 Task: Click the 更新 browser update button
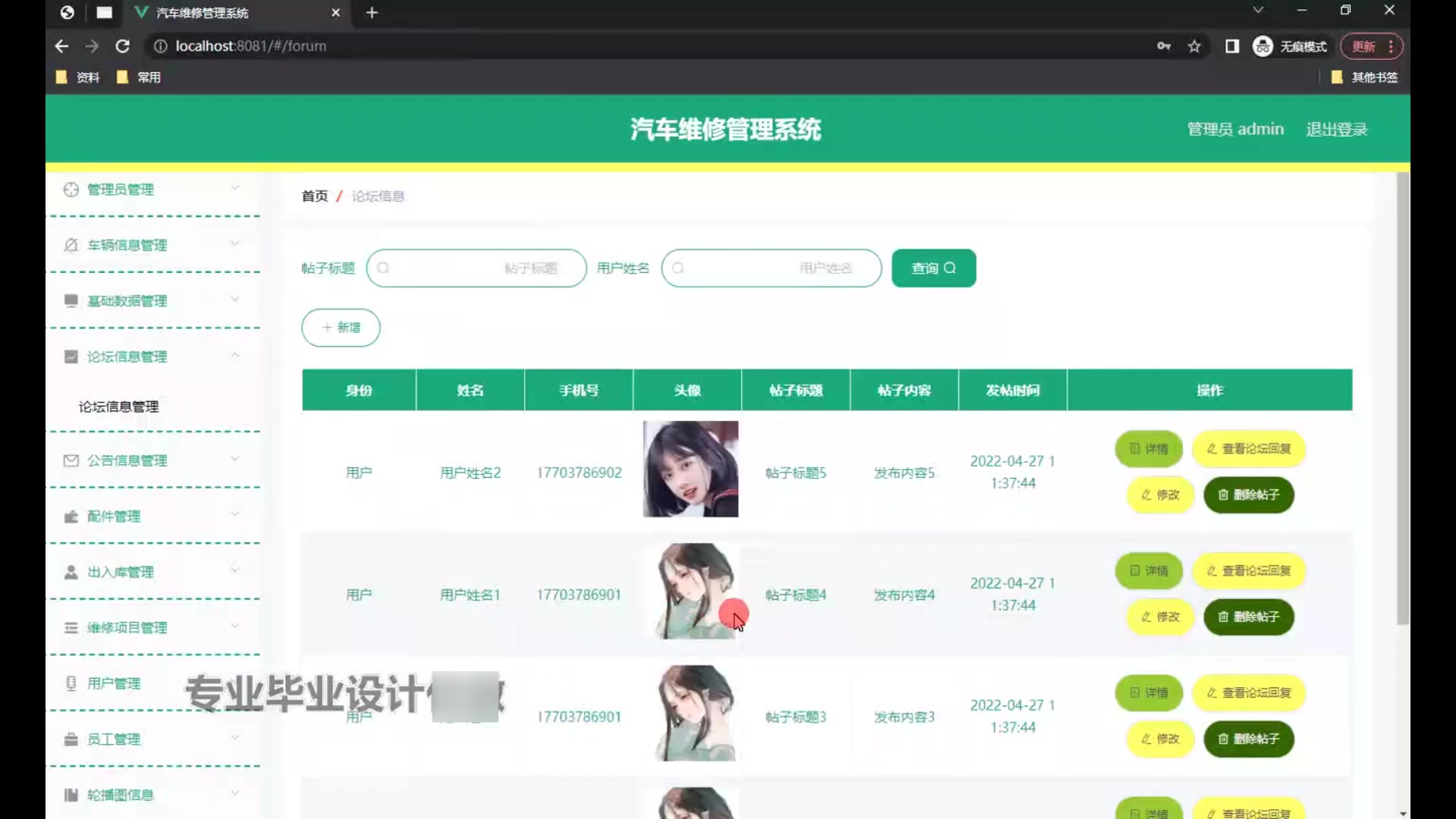click(x=1372, y=46)
